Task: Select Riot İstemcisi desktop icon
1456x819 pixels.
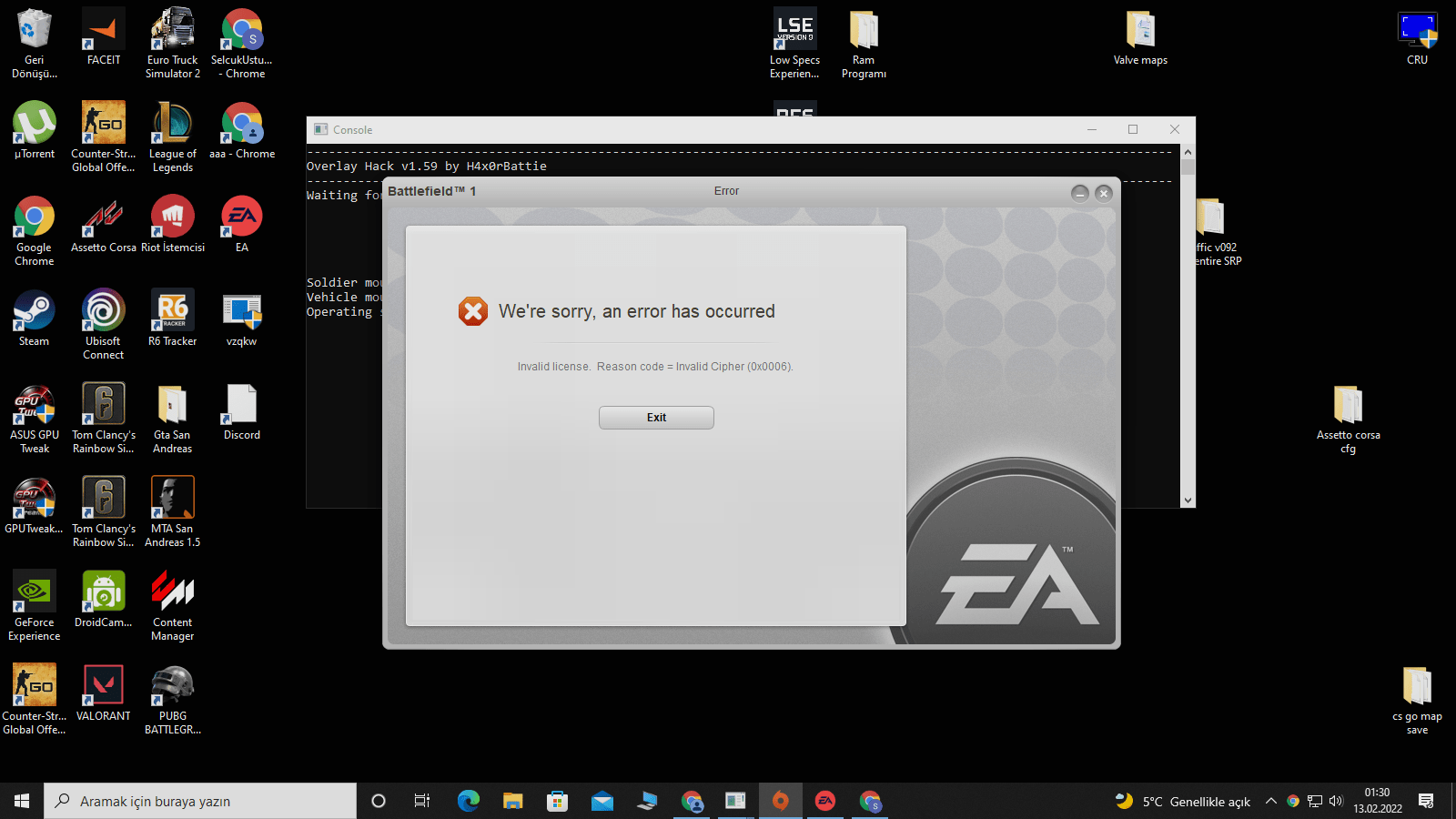Action: pyautogui.click(x=173, y=224)
